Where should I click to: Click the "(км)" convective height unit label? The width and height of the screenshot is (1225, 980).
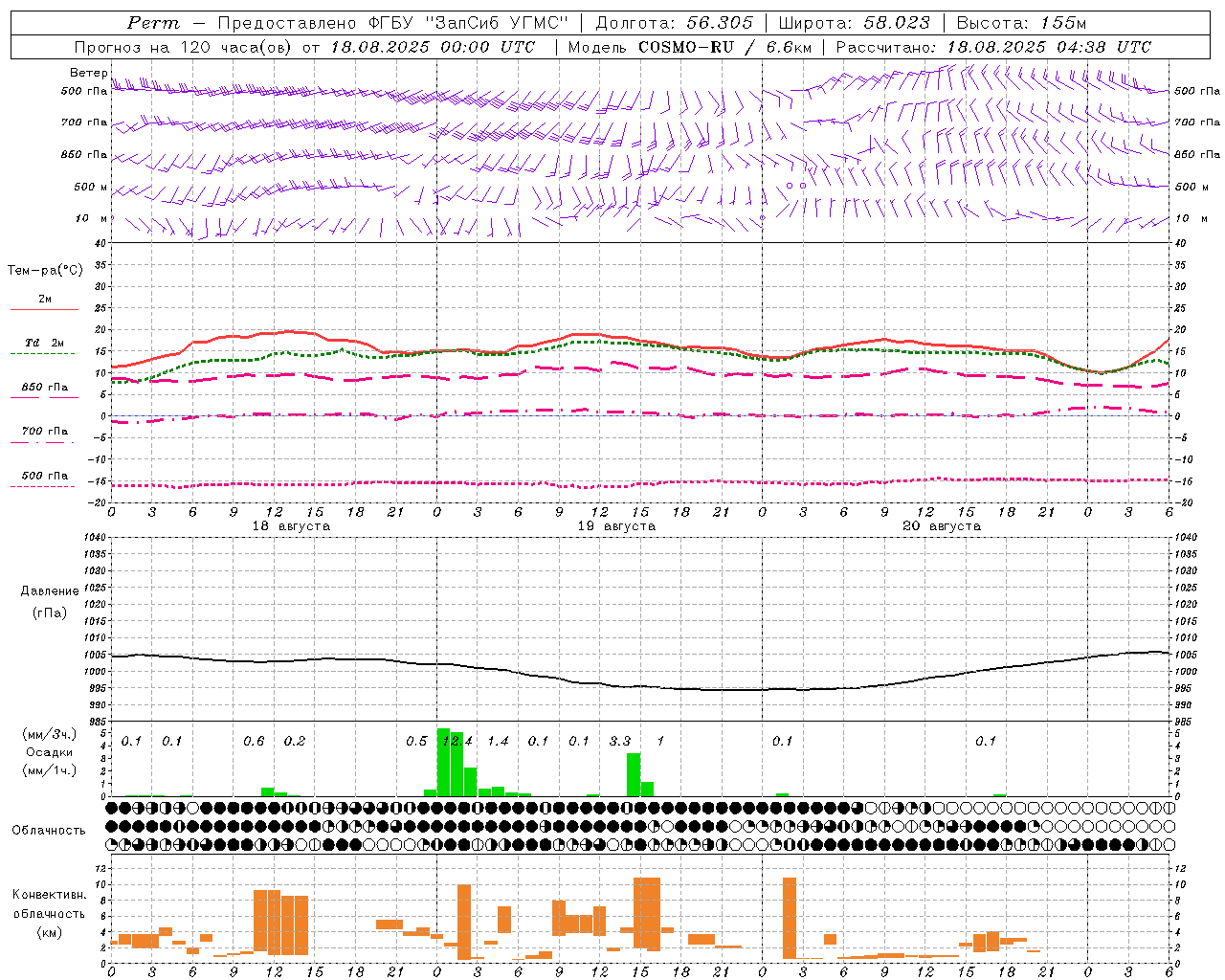49,931
